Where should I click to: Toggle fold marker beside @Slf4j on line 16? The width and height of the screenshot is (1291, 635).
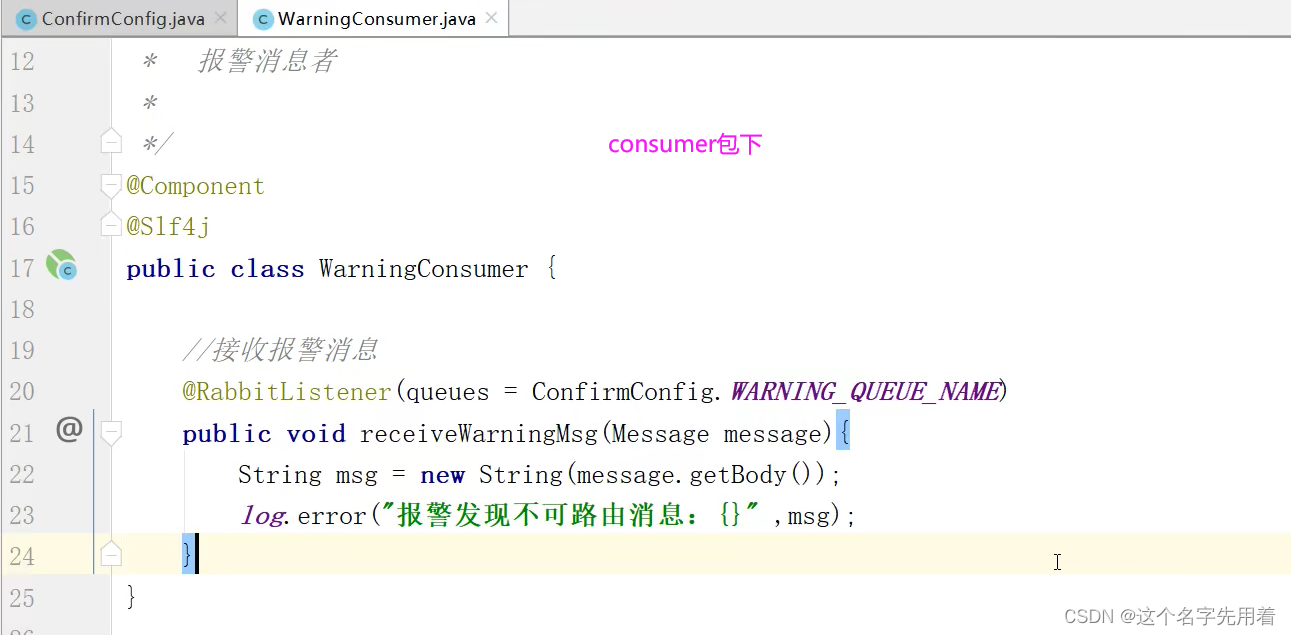click(x=111, y=226)
